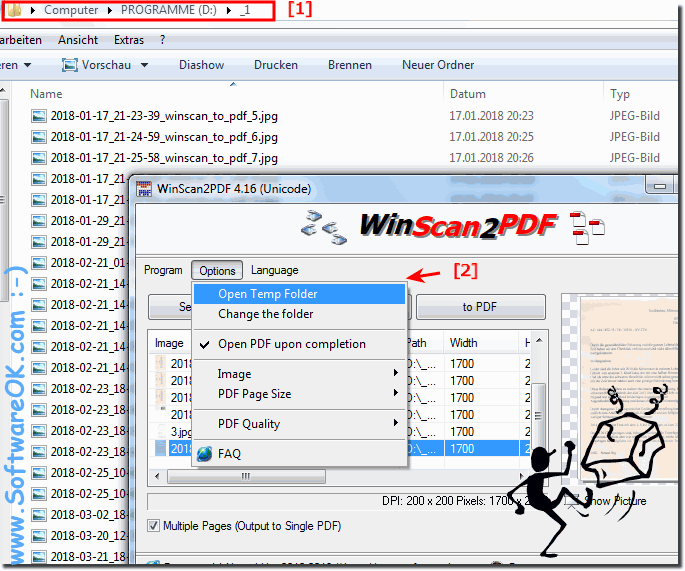Click JPEG icon of winscan_to_pdf_7.jpg

pos(39,158)
